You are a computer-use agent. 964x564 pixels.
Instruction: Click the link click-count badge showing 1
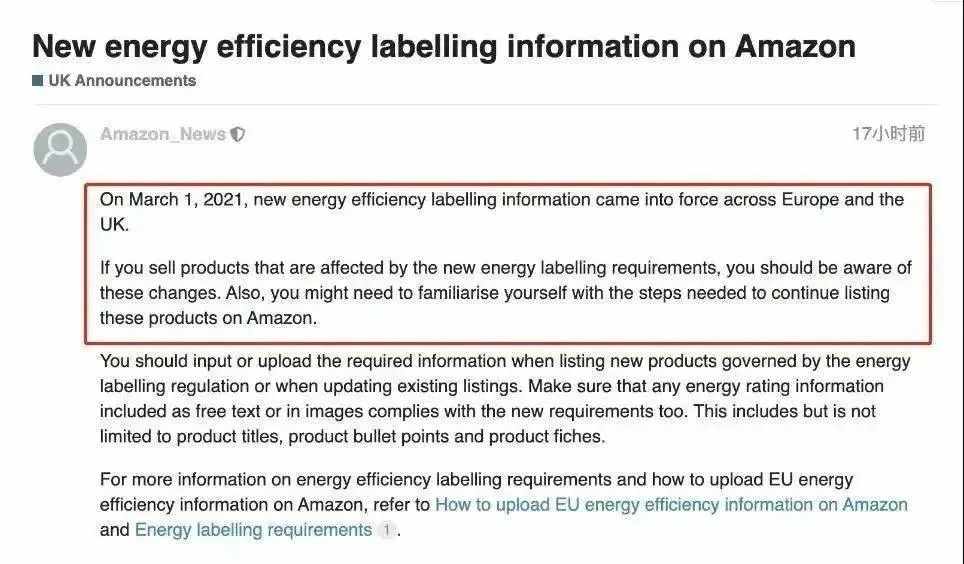[x=387, y=530]
